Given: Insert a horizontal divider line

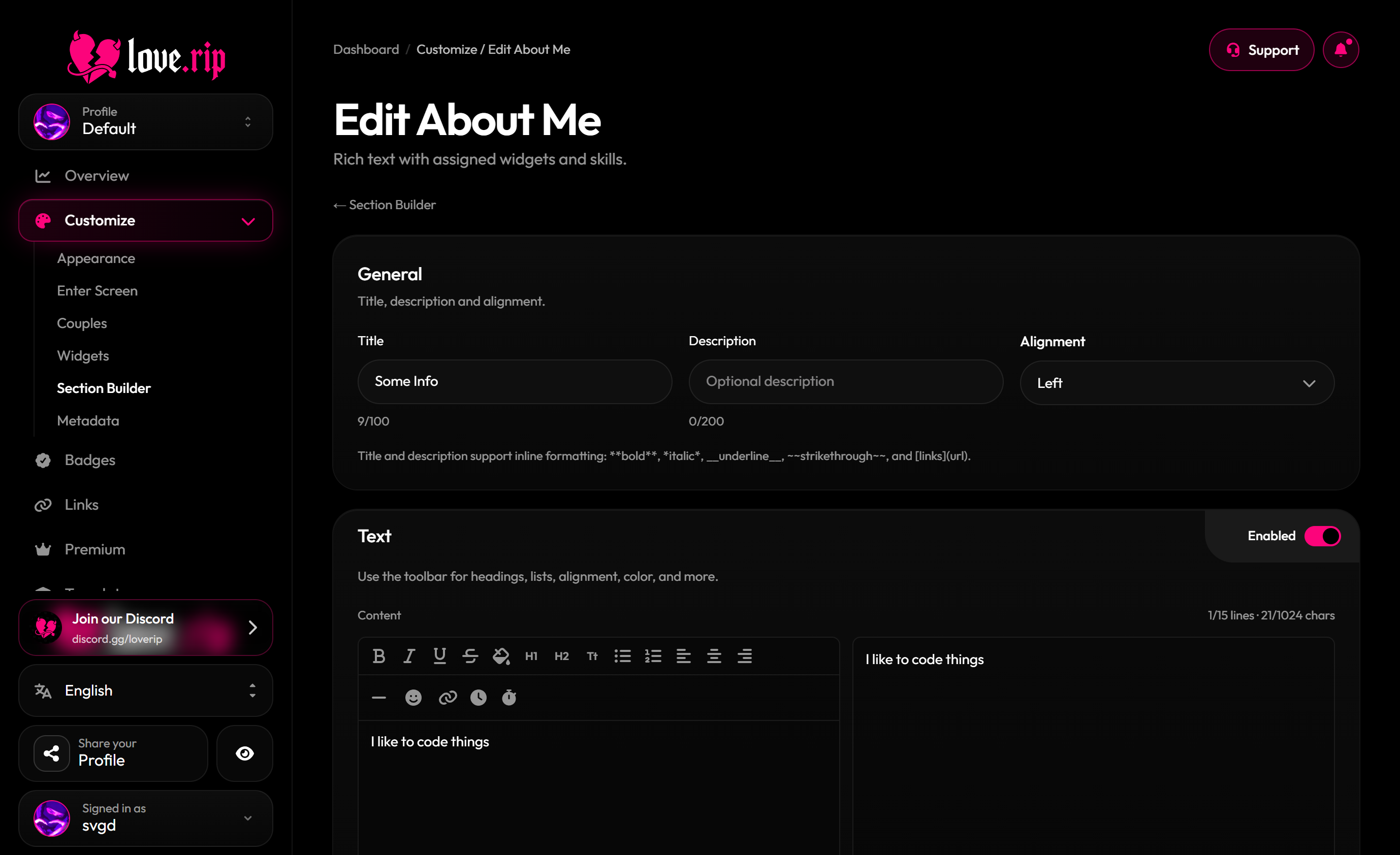Looking at the screenshot, I should pos(378,698).
